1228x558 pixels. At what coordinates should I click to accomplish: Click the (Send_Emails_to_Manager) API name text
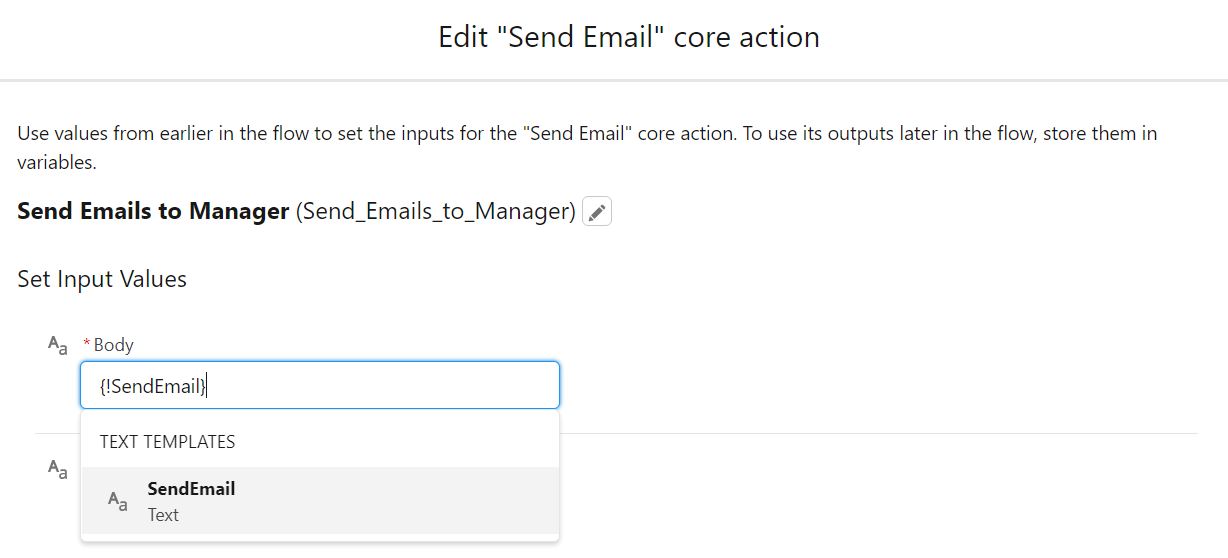pyautogui.click(x=436, y=212)
